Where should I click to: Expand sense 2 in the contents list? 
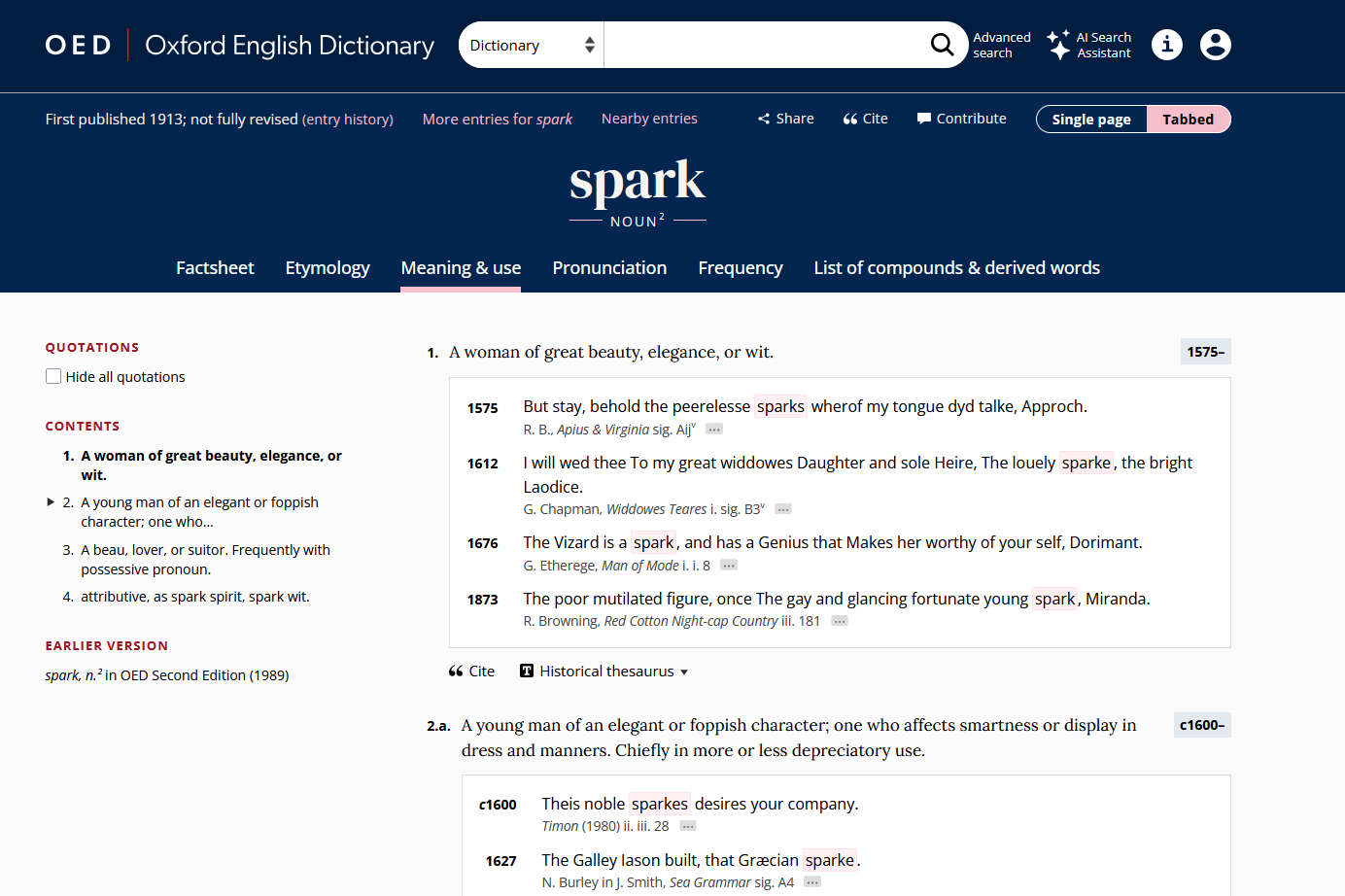51,502
